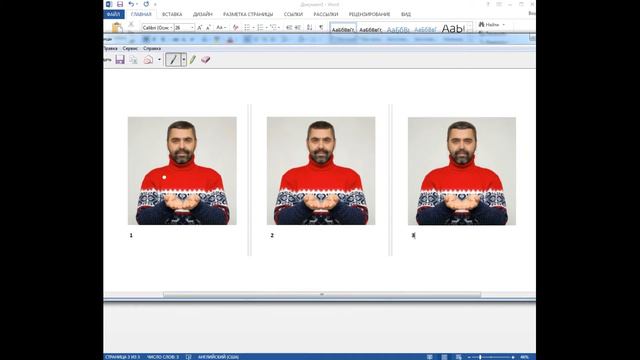Click the horizontal scrollbar below the document
The height and width of the screenshot is (360, 640).
pyautogui.click(x=322, y=295)
